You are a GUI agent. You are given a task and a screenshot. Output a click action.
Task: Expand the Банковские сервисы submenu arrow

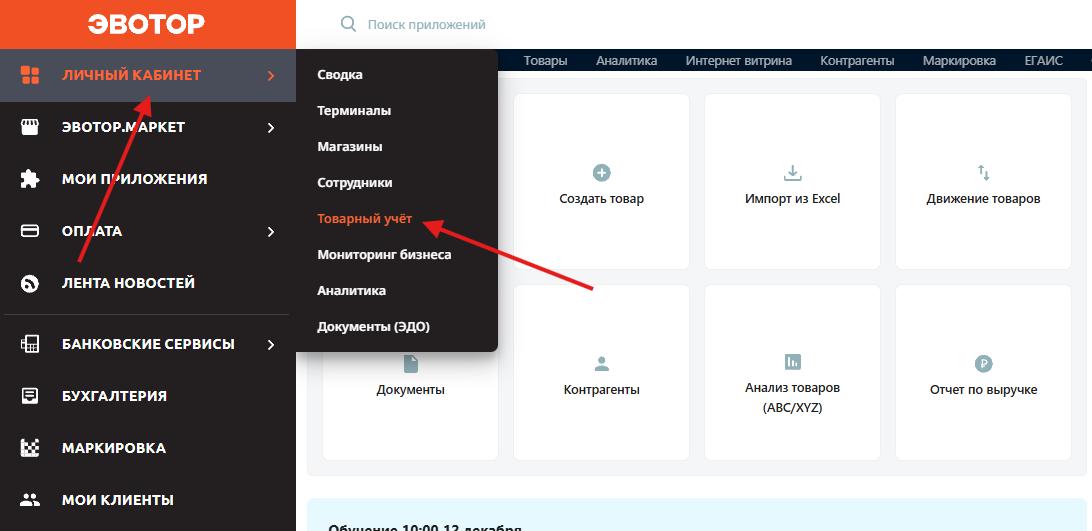point(272,344)
